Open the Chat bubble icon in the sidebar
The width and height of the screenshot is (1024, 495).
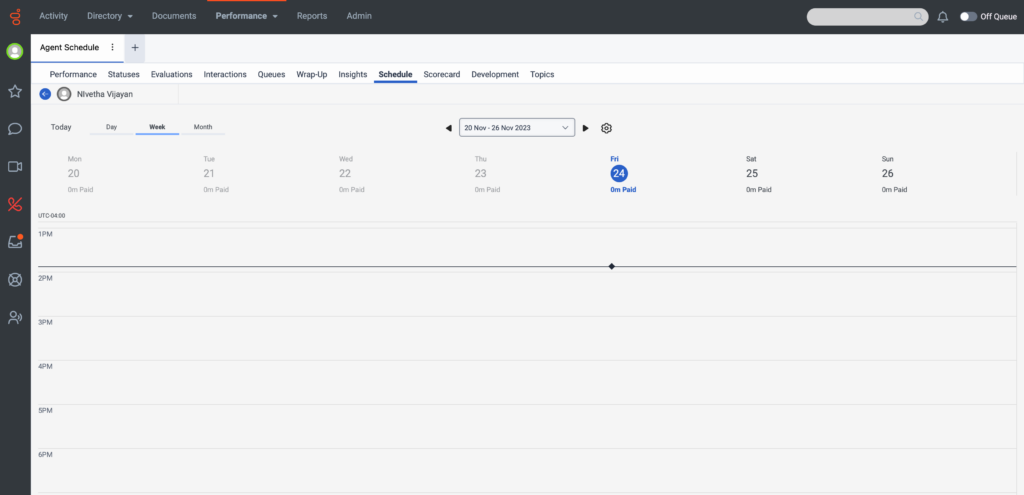pos(15,129)
